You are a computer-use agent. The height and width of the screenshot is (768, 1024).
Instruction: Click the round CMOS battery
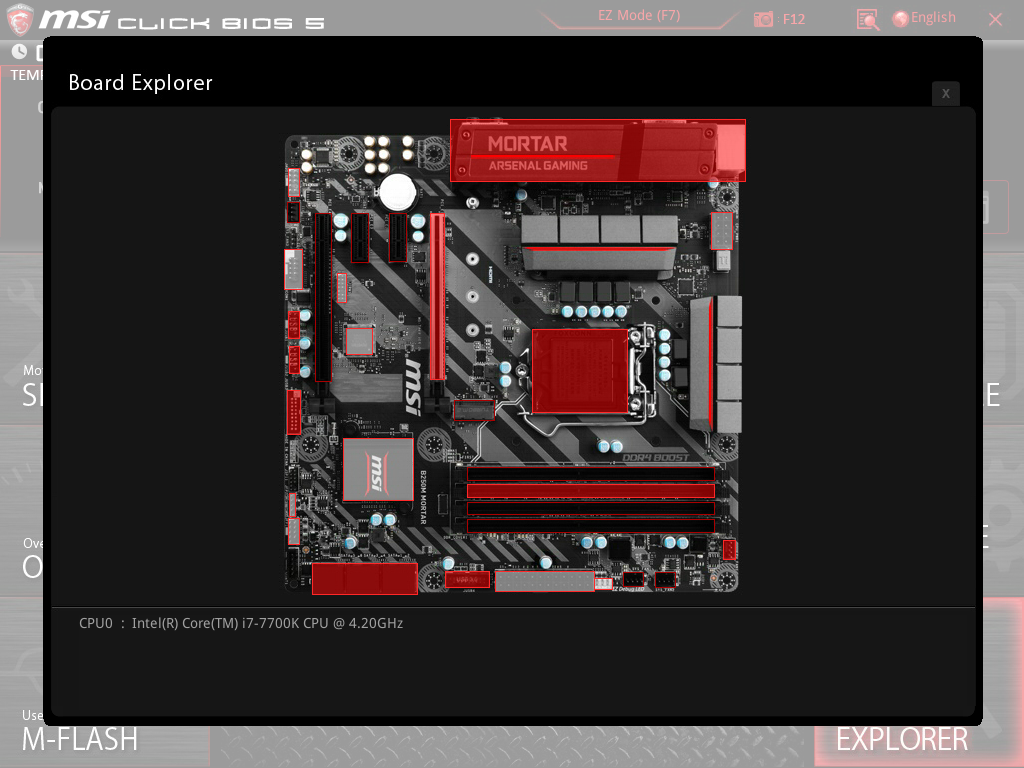pyautogui.click(x=397, y=192)
